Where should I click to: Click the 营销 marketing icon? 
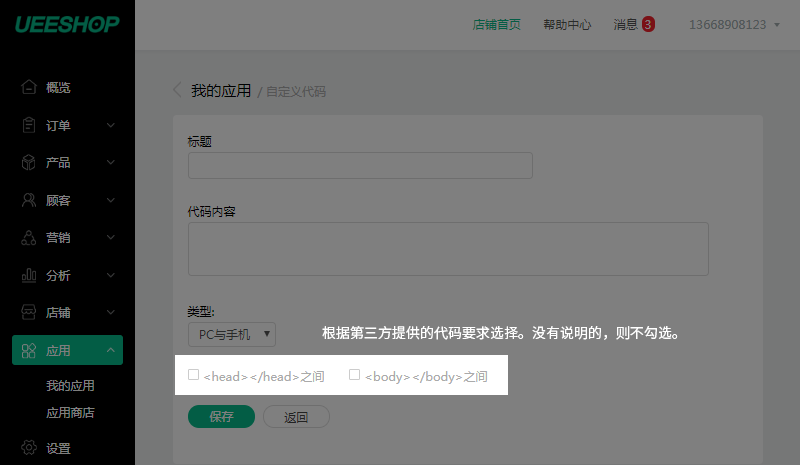point(29,237)
